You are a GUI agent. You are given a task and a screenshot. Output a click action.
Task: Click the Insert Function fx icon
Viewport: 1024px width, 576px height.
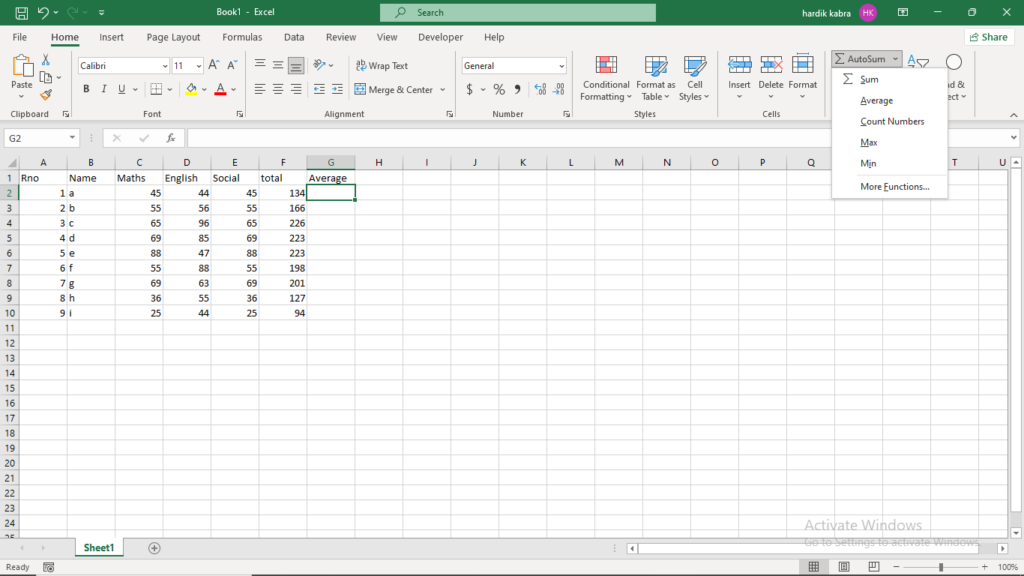point(170,138)
